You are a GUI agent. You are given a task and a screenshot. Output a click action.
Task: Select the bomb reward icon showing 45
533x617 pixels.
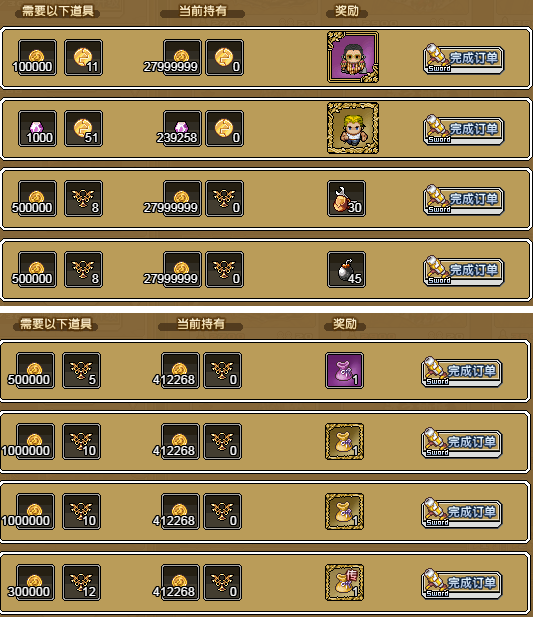coord(346,270)
